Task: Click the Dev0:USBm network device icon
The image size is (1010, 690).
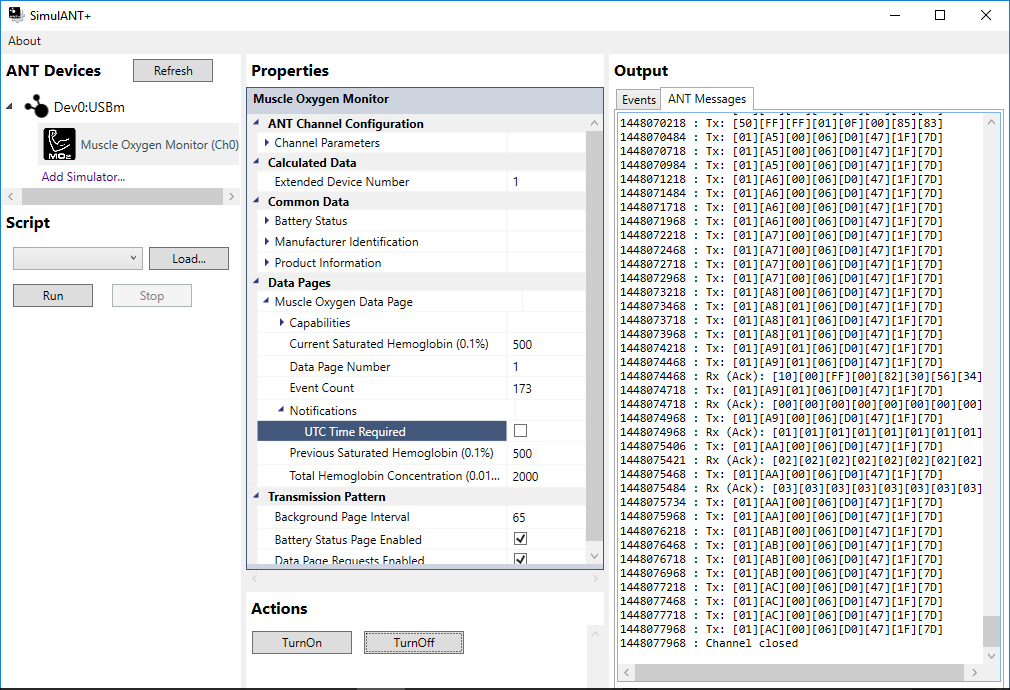Action: click(x=37, y=107)
